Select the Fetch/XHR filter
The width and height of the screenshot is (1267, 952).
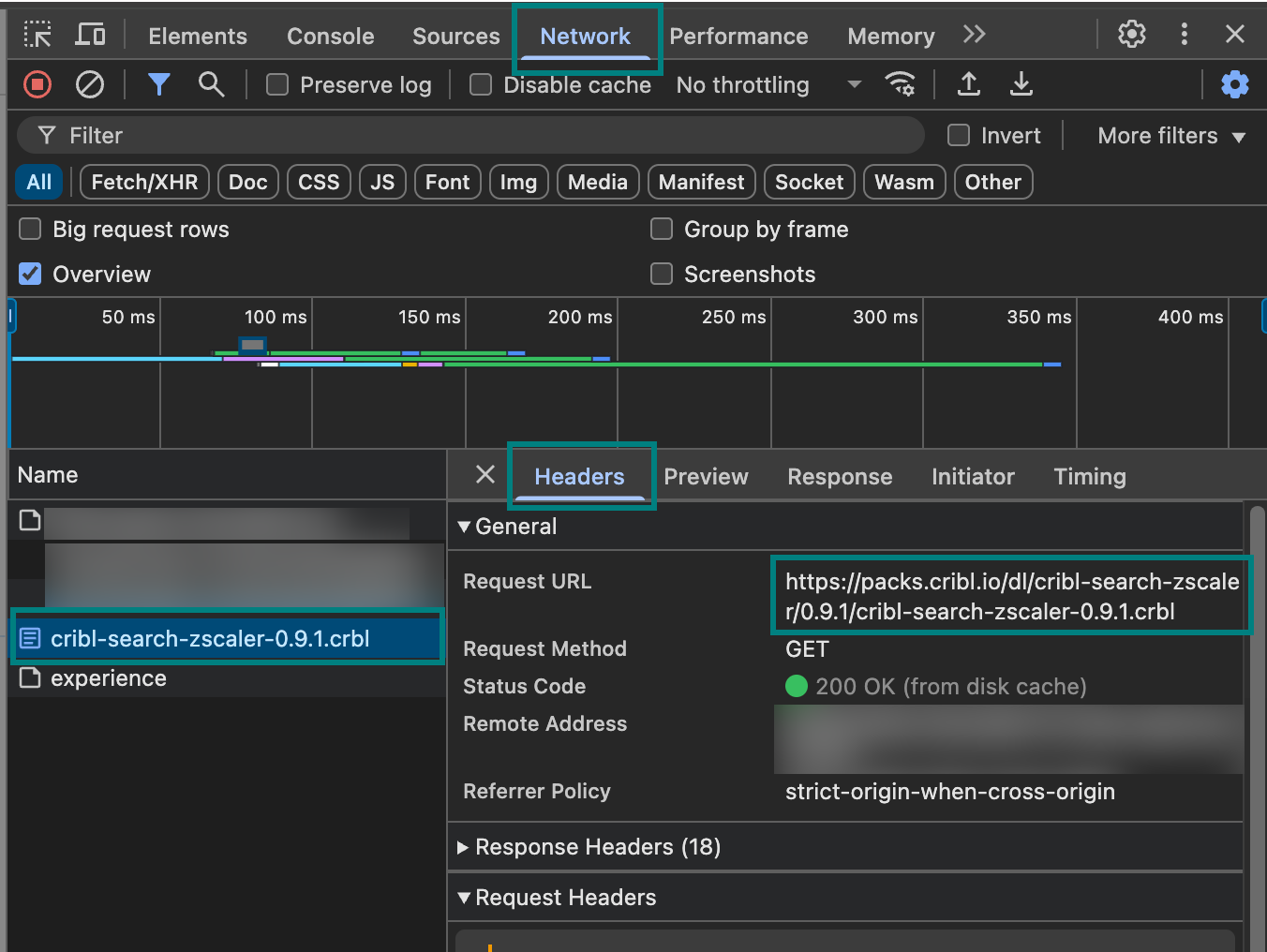click(143, 182)
